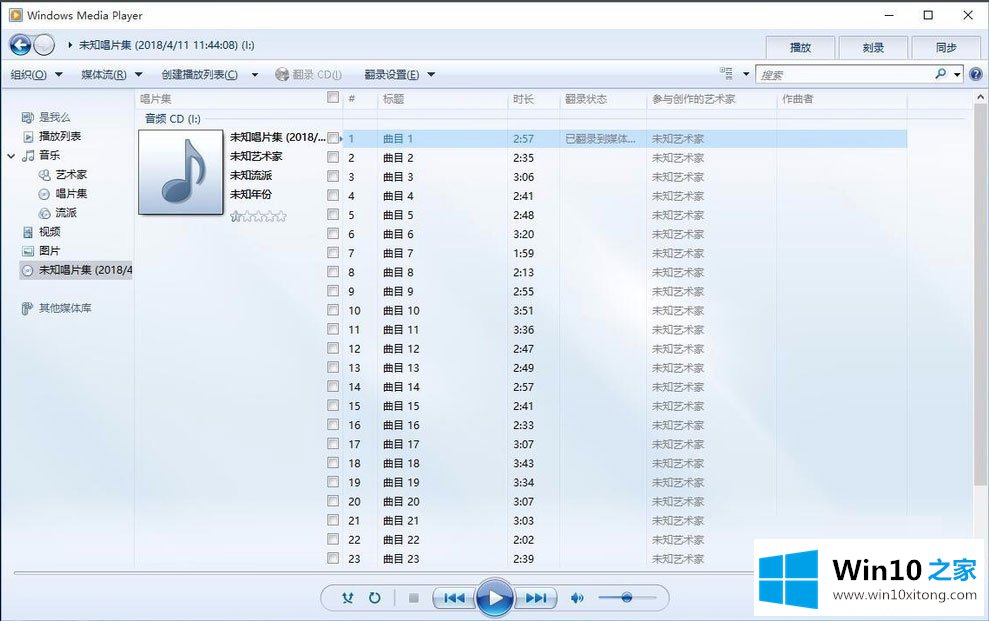Click the 未知流派 album detail
Viewport: 989px width, 621px height.
point(251,175)
